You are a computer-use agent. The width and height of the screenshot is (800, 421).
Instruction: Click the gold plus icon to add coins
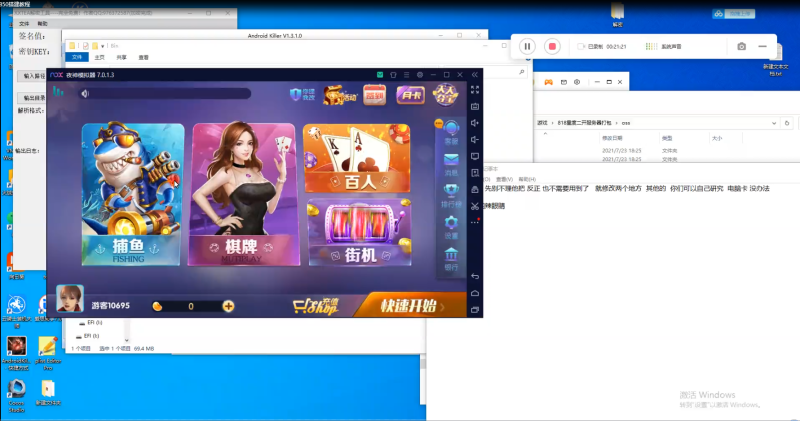(228, 306)
